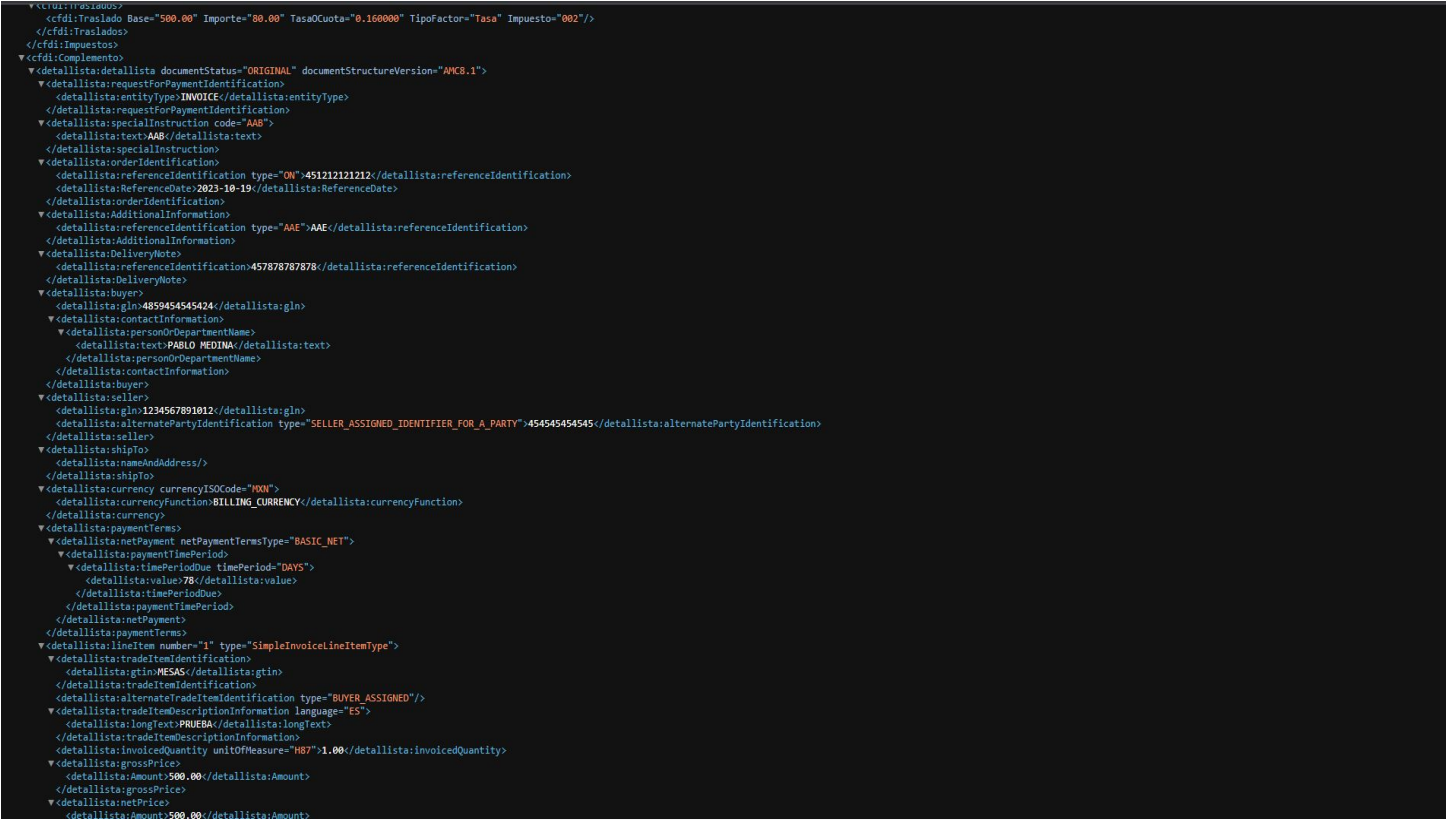
Task: Collapse the detallista:DeliveryNote node
Action: 41,254
